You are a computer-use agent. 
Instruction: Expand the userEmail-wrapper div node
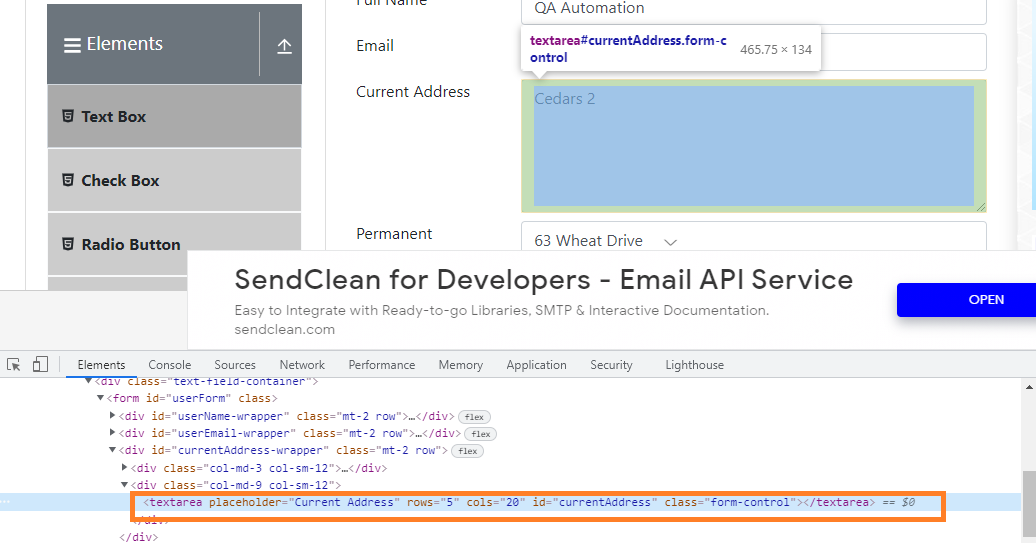click(x=112, y=433)
